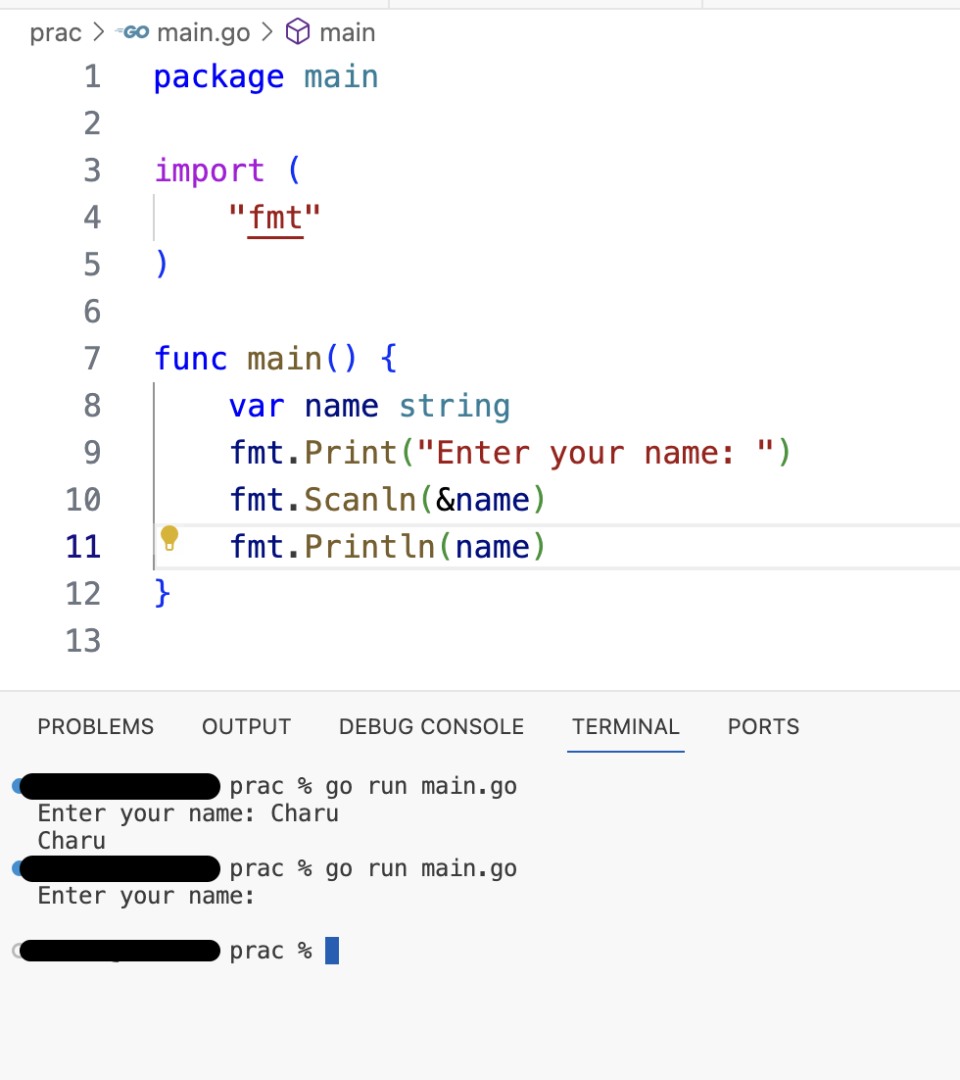Viewport: 960px width, 1080px height.
Task: Click the Go language icon in the breadcrumb
Action: [x=133, y=32]
